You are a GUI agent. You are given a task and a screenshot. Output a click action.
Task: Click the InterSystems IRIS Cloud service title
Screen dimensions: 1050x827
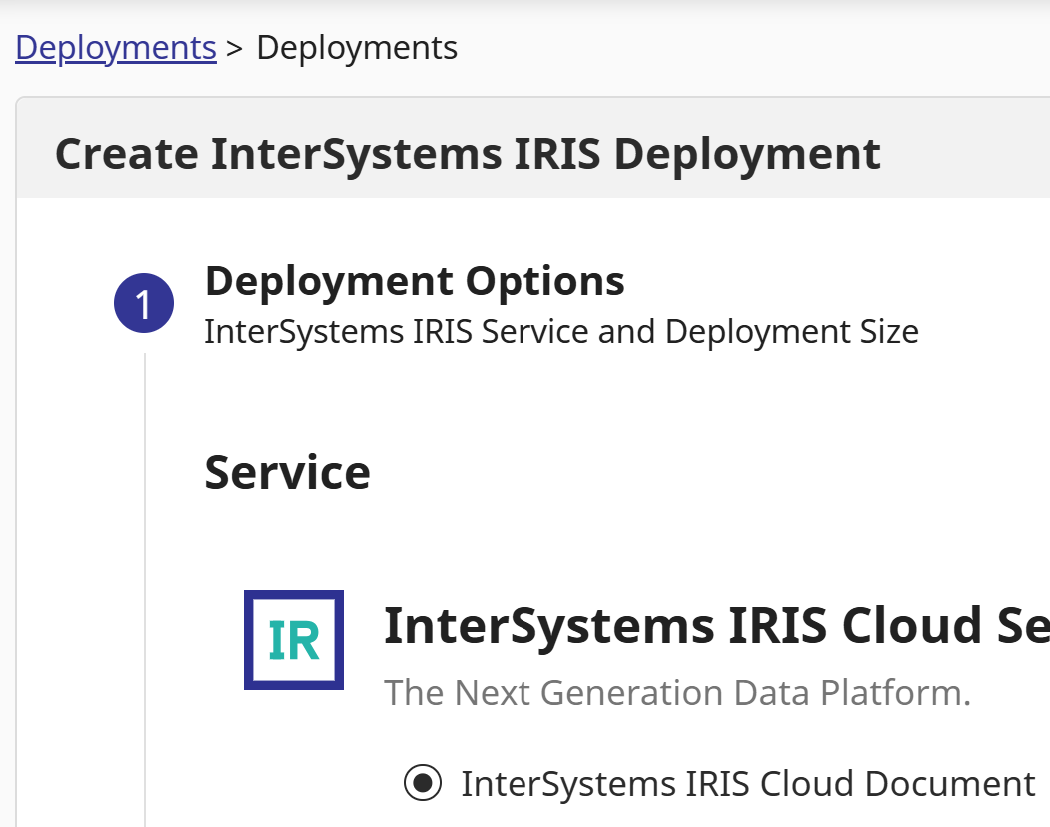point(715,625)
